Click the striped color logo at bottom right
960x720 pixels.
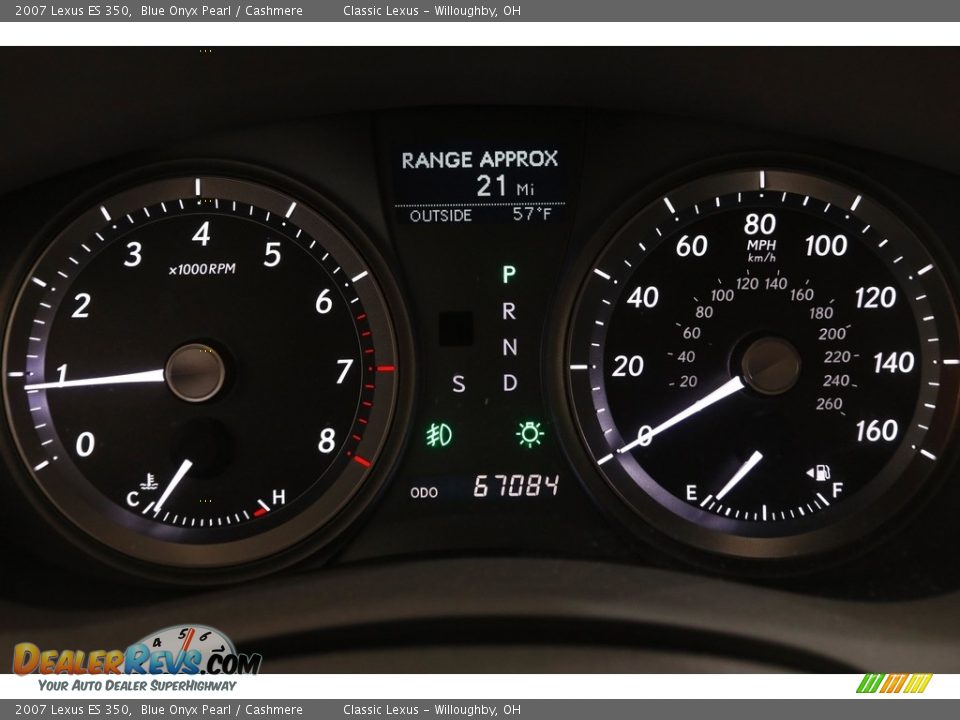point(894,683)
